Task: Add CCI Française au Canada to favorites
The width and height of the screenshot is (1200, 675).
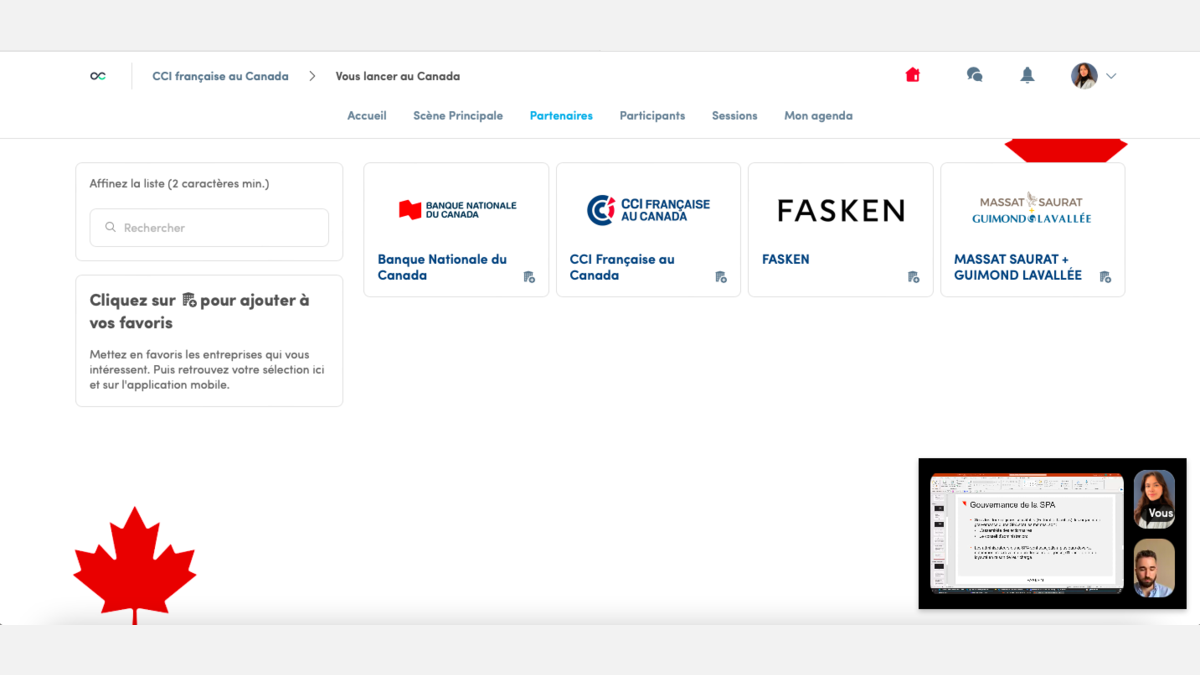Action: click(x=721, y=277)
